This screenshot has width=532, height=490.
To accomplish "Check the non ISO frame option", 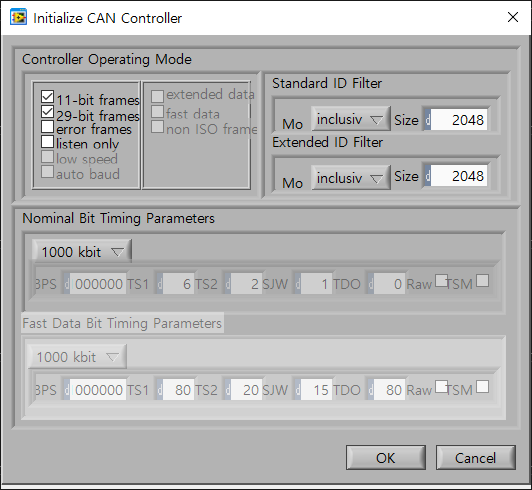I will 157,127.
